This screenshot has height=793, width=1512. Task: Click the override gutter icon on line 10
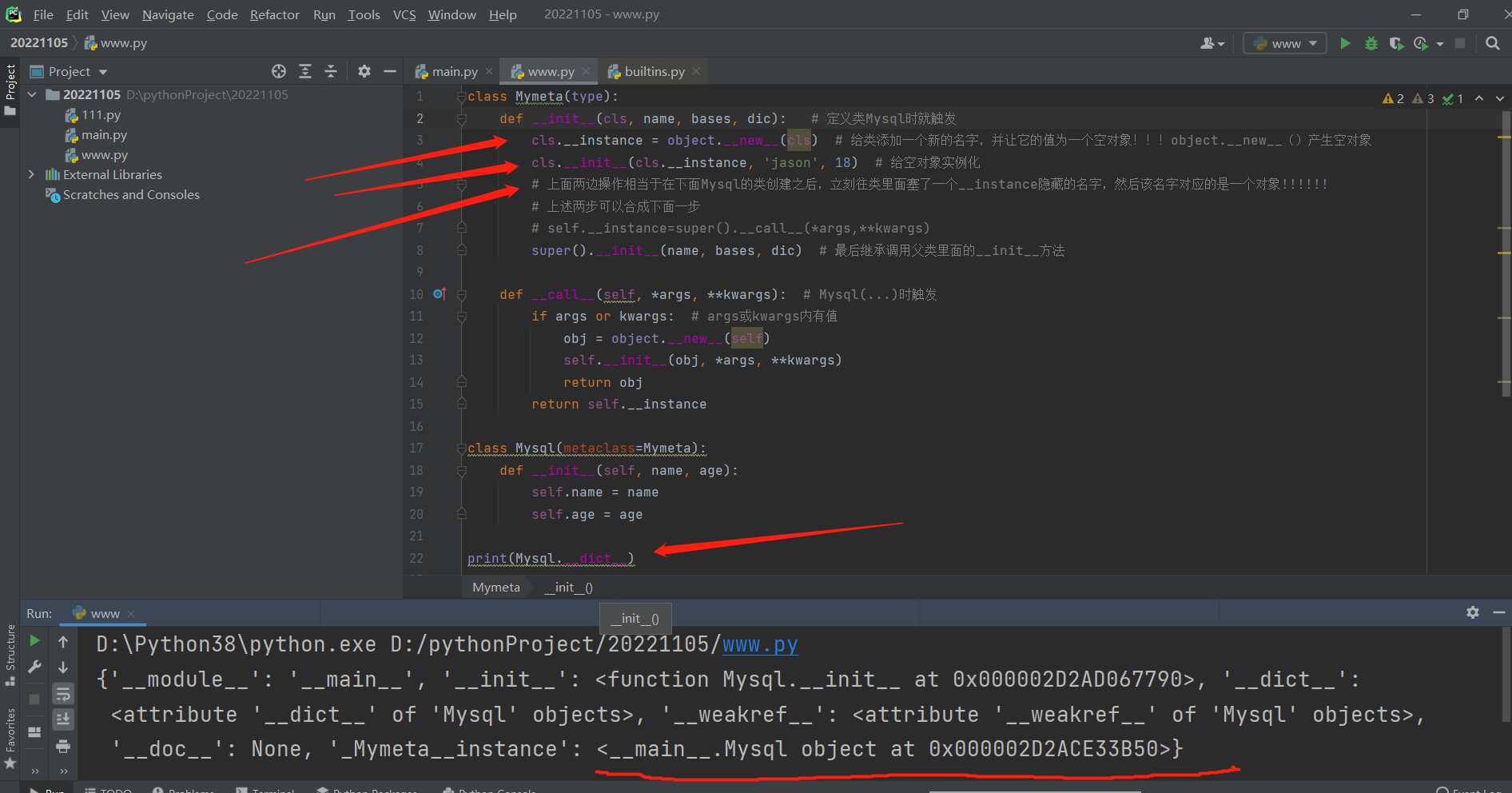pos(440,294)
